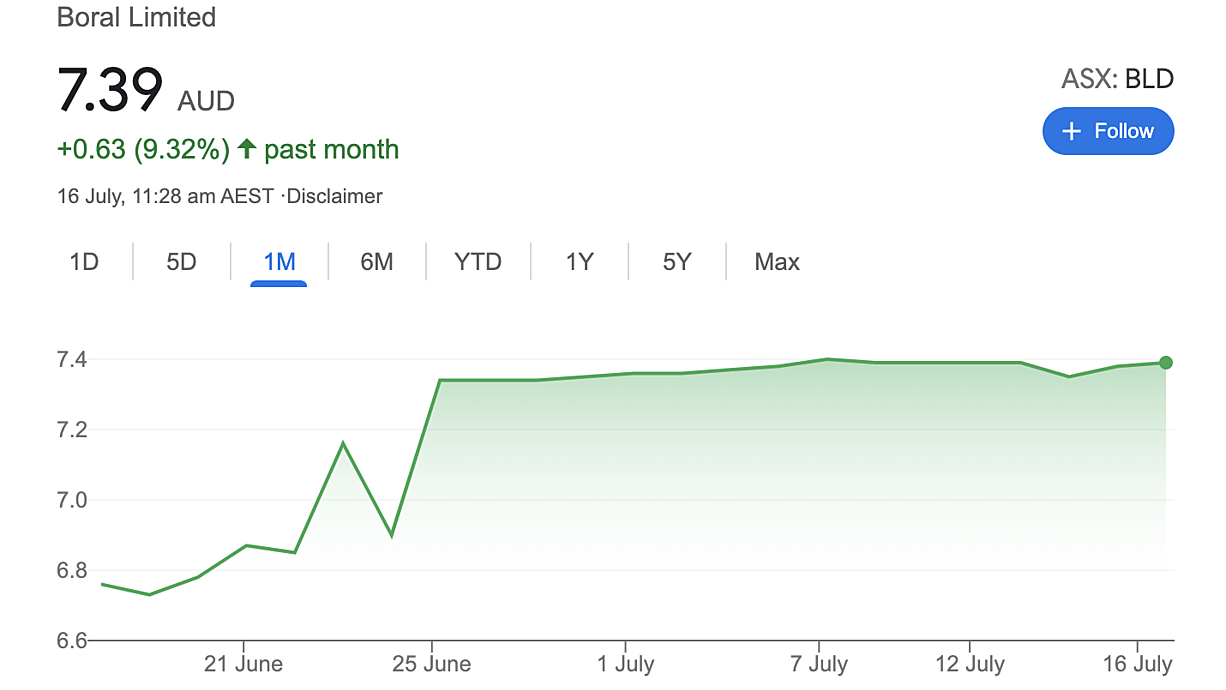Click the 6.6 y-axis label

tap(70, 641)
